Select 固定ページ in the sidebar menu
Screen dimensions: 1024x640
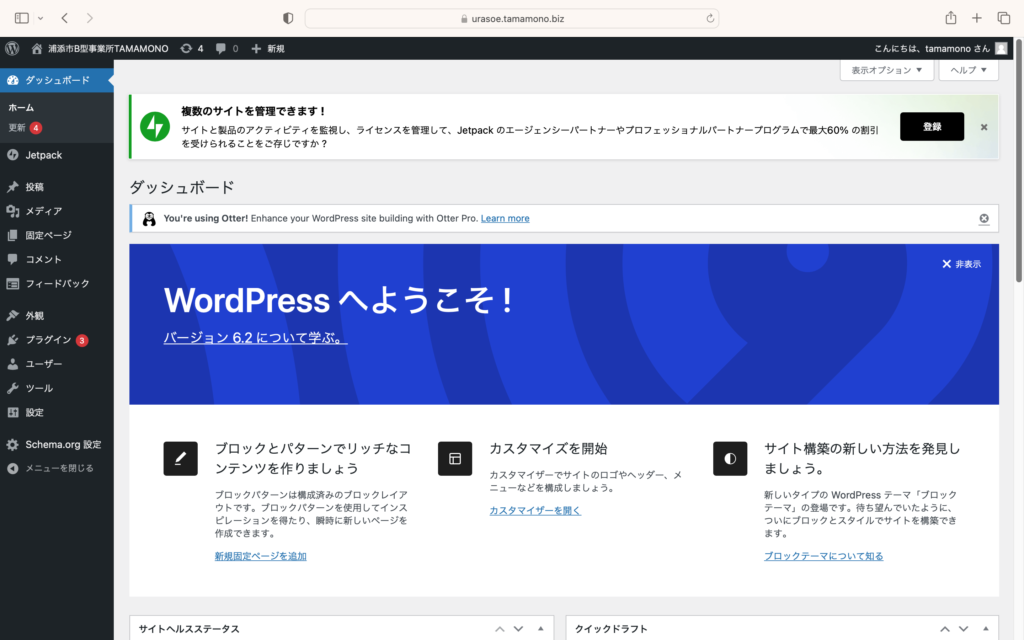point(48,235)
